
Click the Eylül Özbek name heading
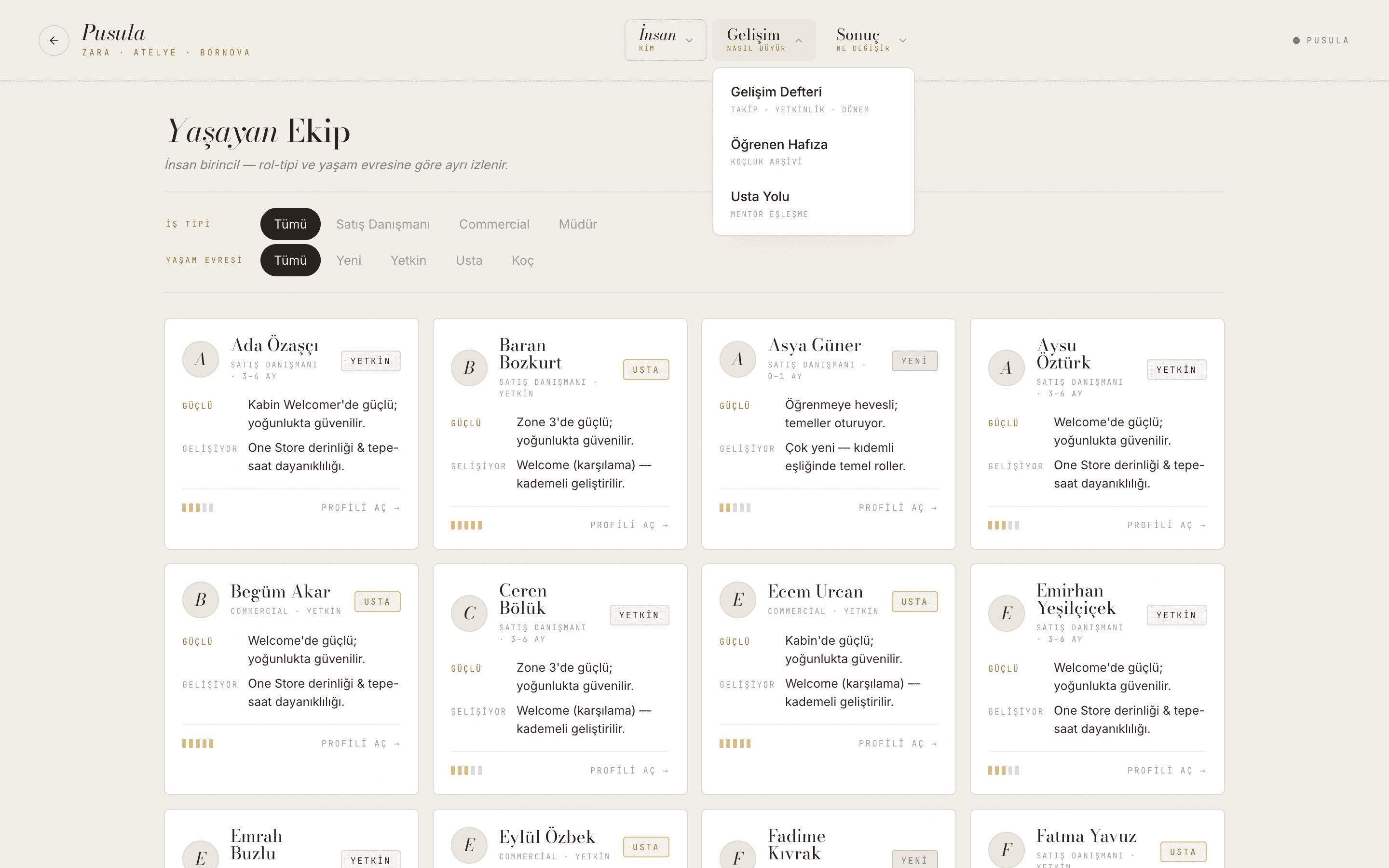pos(547,837)
